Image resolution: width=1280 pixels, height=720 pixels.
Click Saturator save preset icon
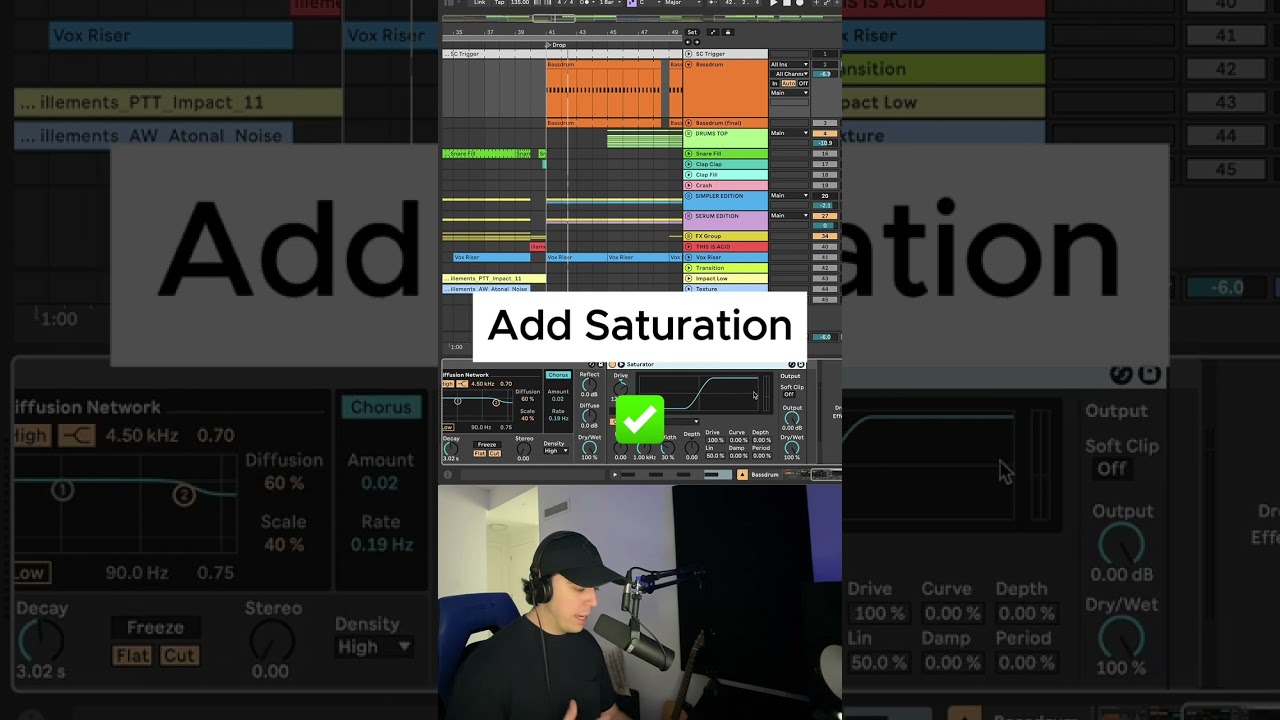pyautogui.click(x=800, y=364)
